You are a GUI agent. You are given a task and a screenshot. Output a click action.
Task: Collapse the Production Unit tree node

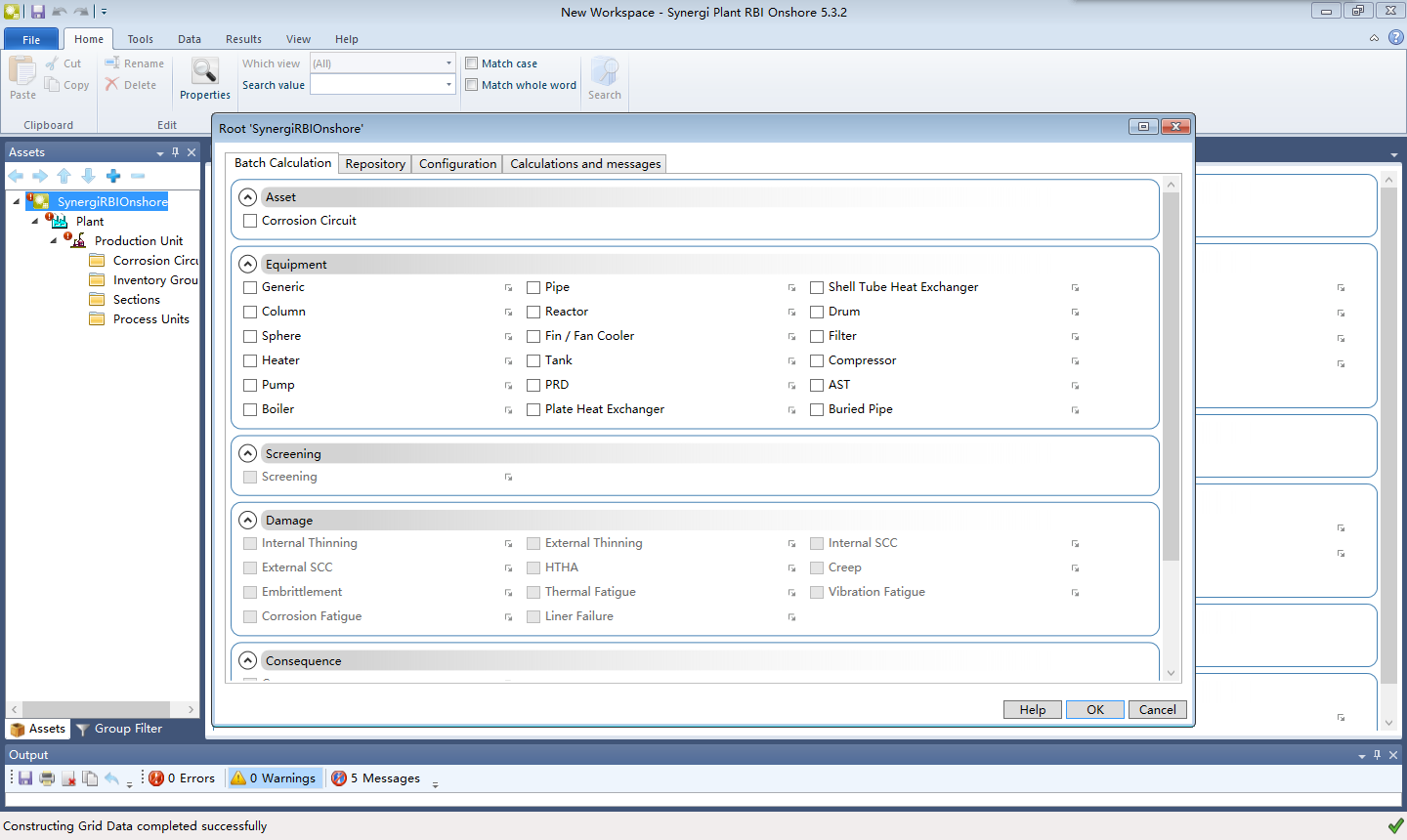[x=54, y=241]
